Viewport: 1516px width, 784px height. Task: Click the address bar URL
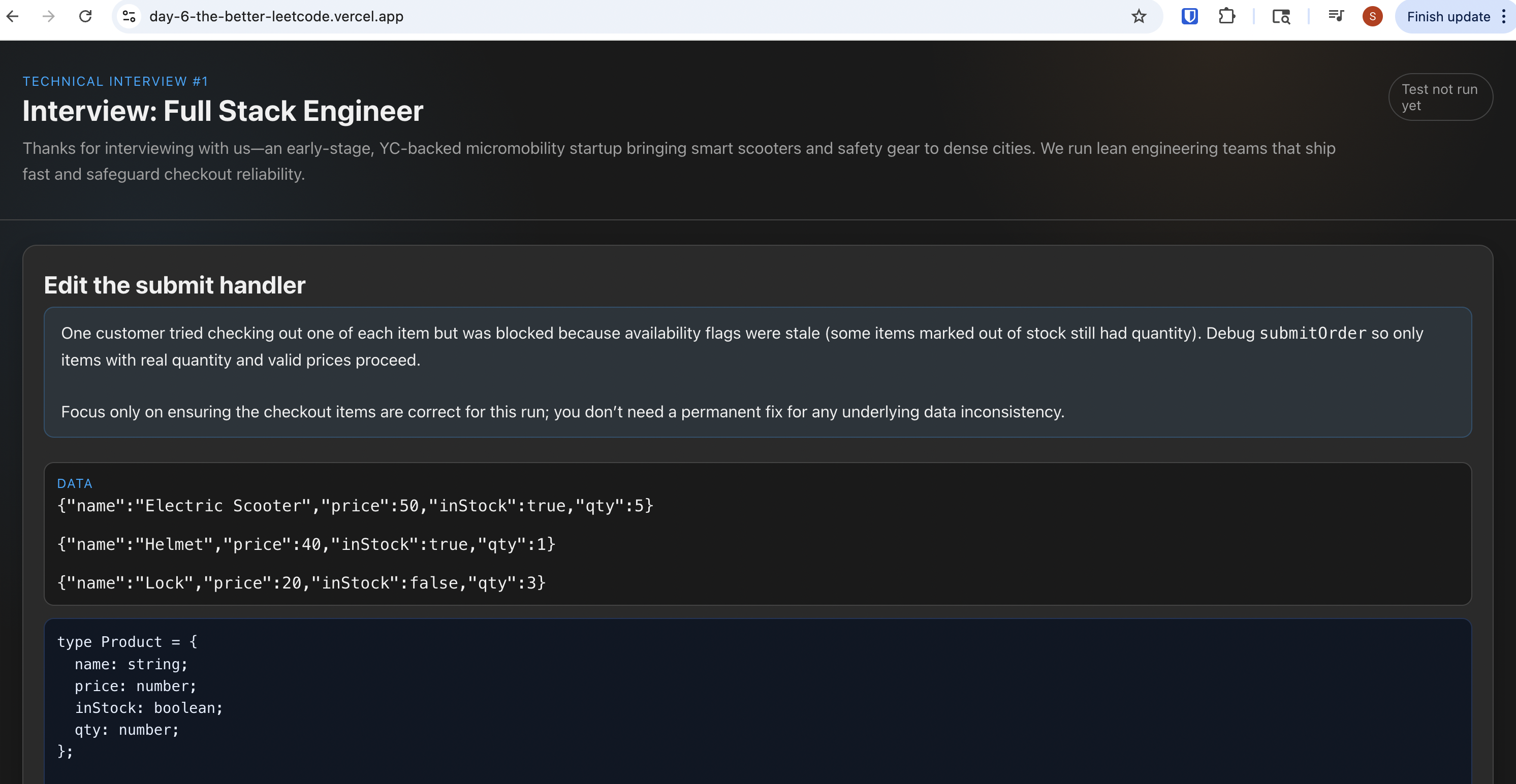[276, 16]
